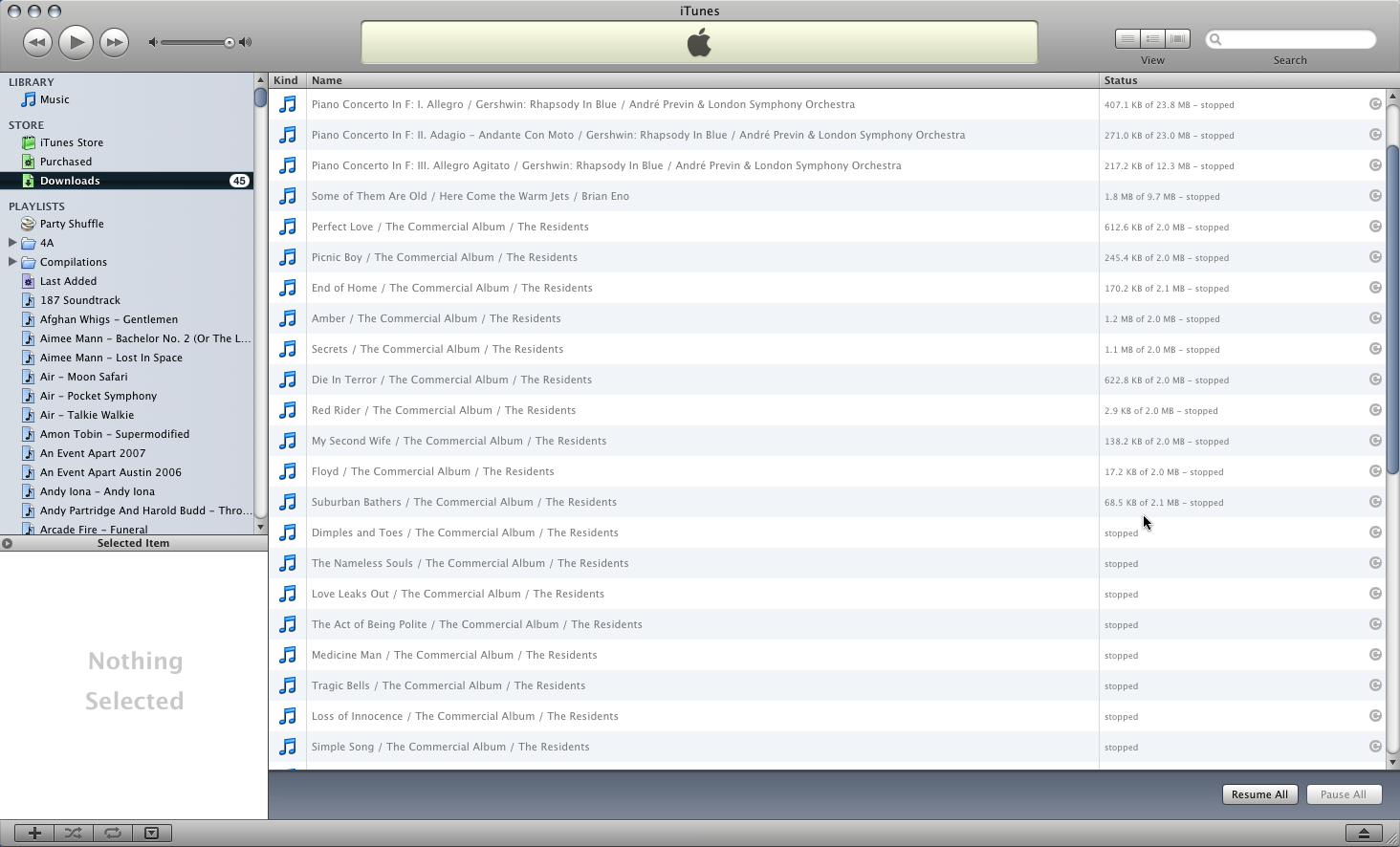Skip to the previous track
This screenshot has height=847, width=1400.
(x=37, y=42)
